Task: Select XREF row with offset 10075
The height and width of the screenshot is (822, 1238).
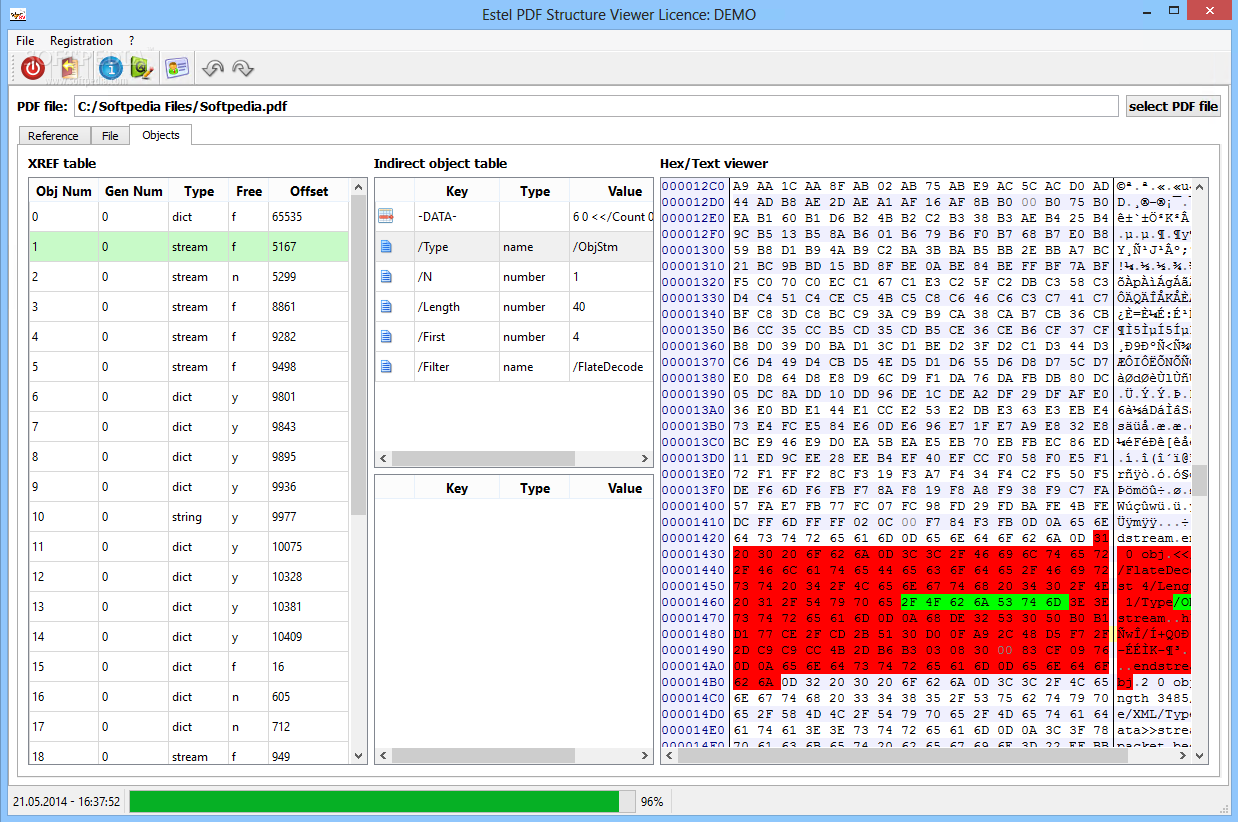Action: click(189, 547)
